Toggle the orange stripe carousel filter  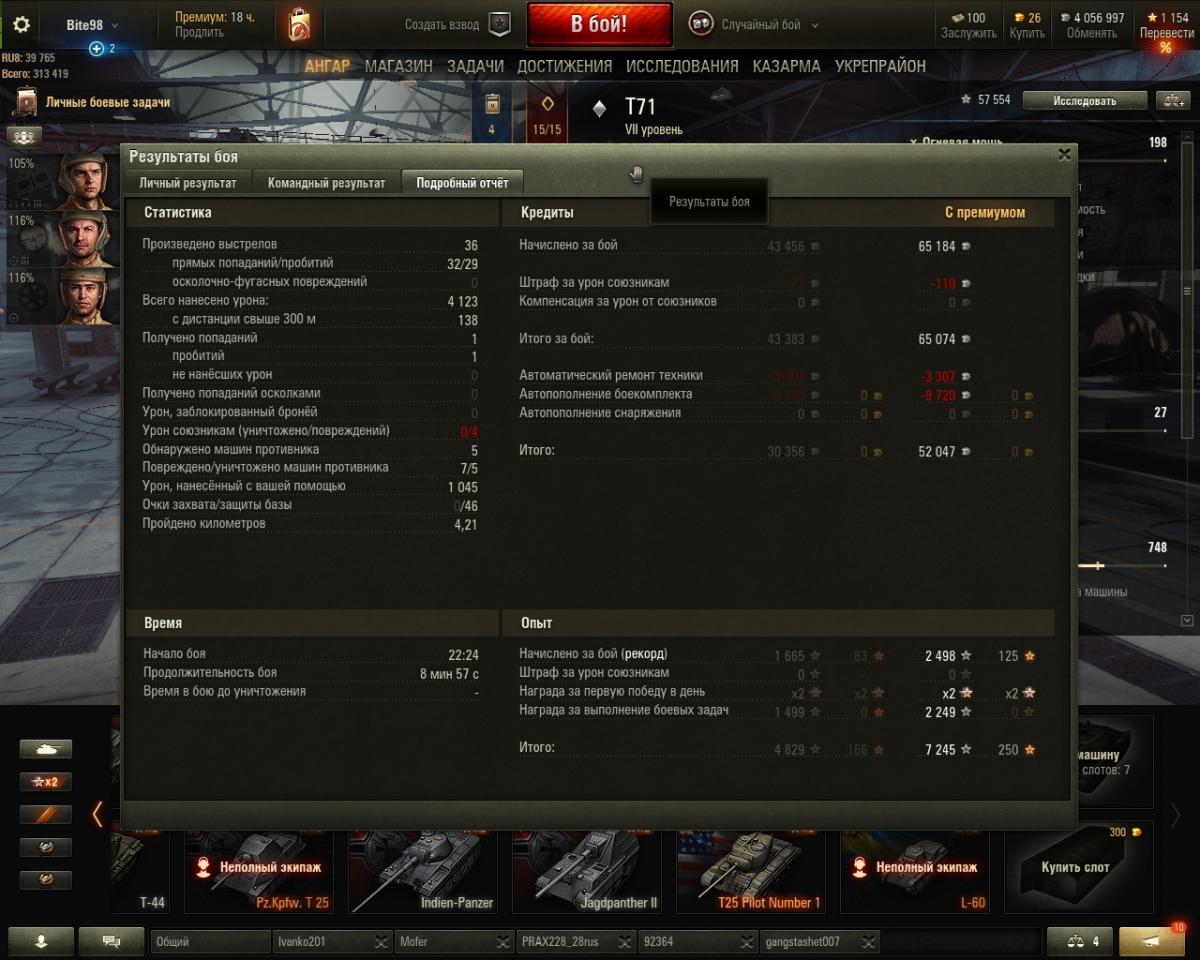click(x=45, y=815)
